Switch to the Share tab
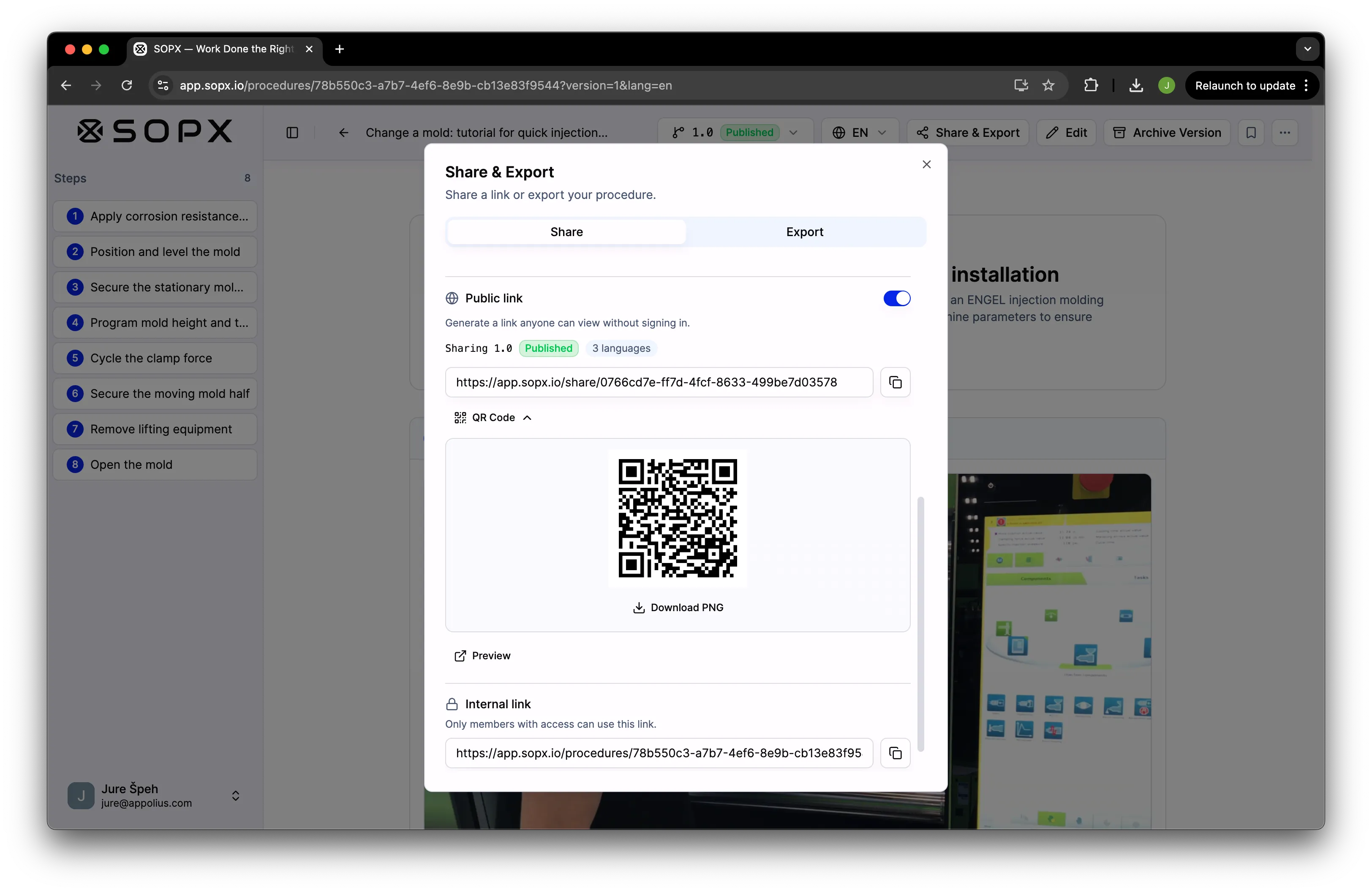 tap(567, 231)
